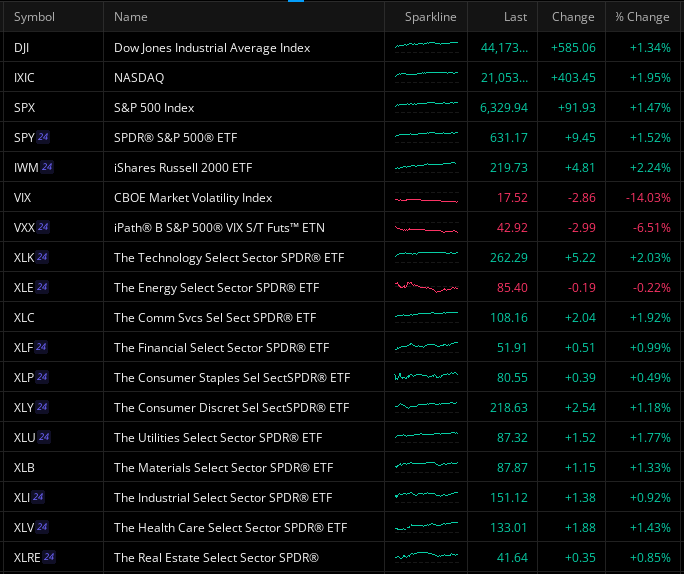Viewport: 684px width, 574px height.
Task: Select the IXIC symbol
Action: (x=24, y=78)
